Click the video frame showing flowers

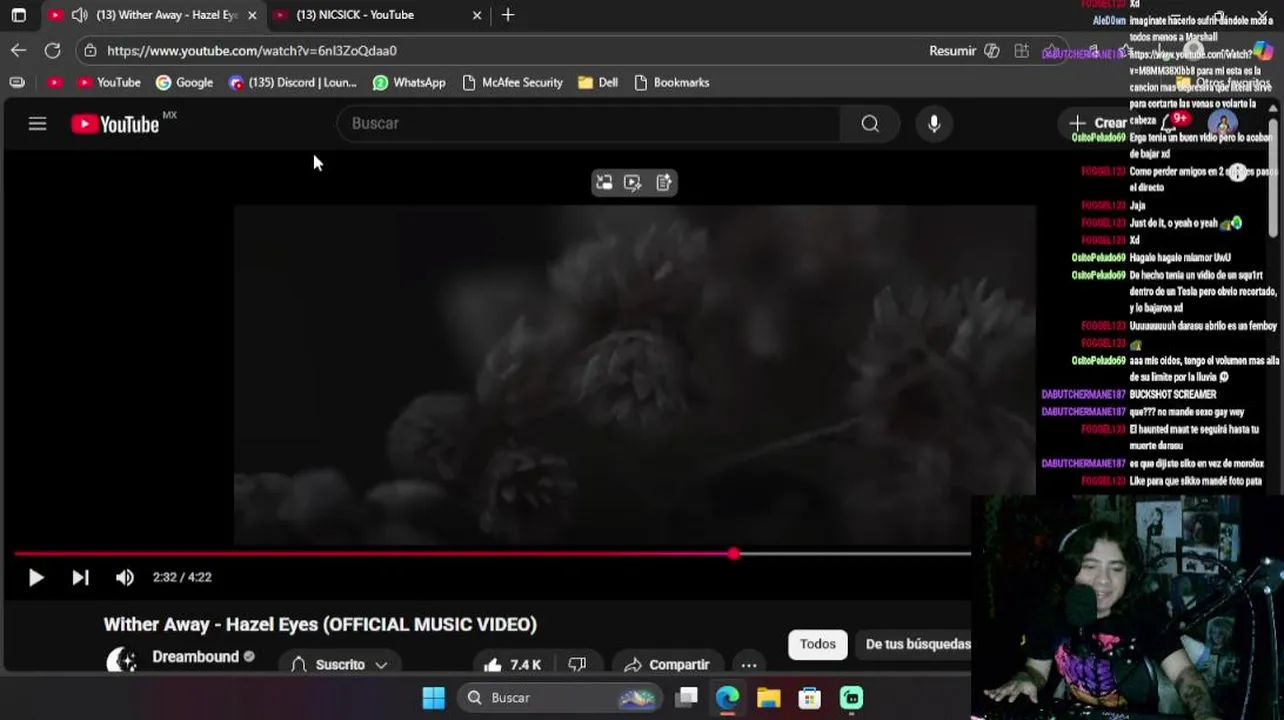coord(635,375)
